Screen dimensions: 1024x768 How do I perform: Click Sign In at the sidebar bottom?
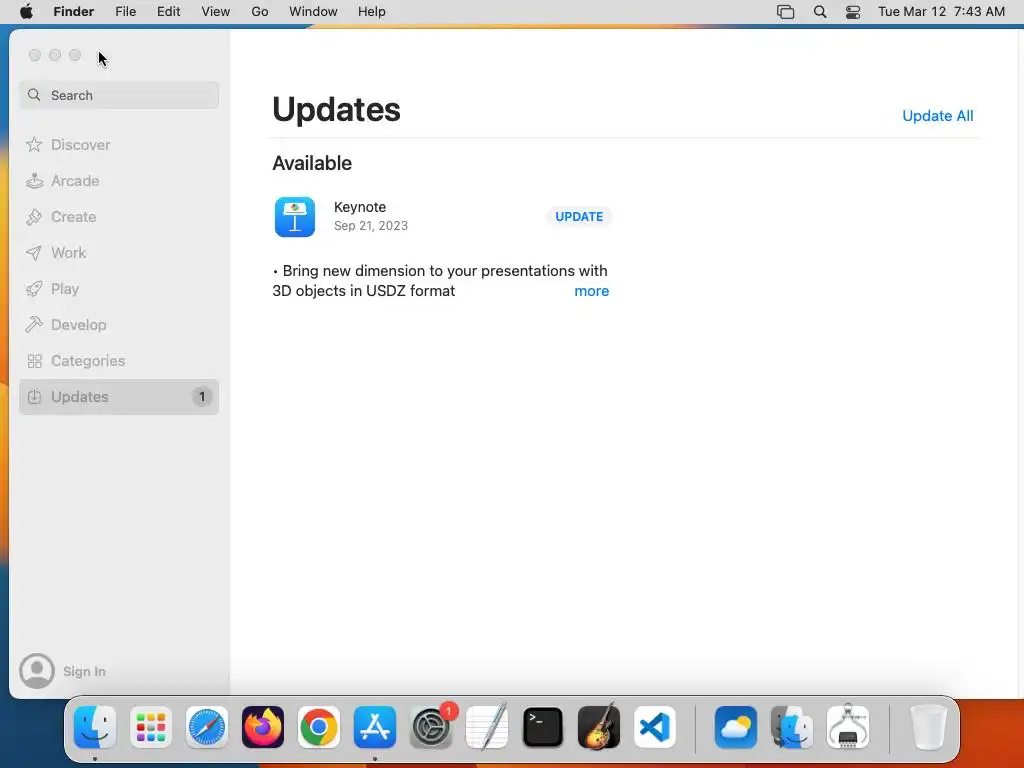coord(84,671)
